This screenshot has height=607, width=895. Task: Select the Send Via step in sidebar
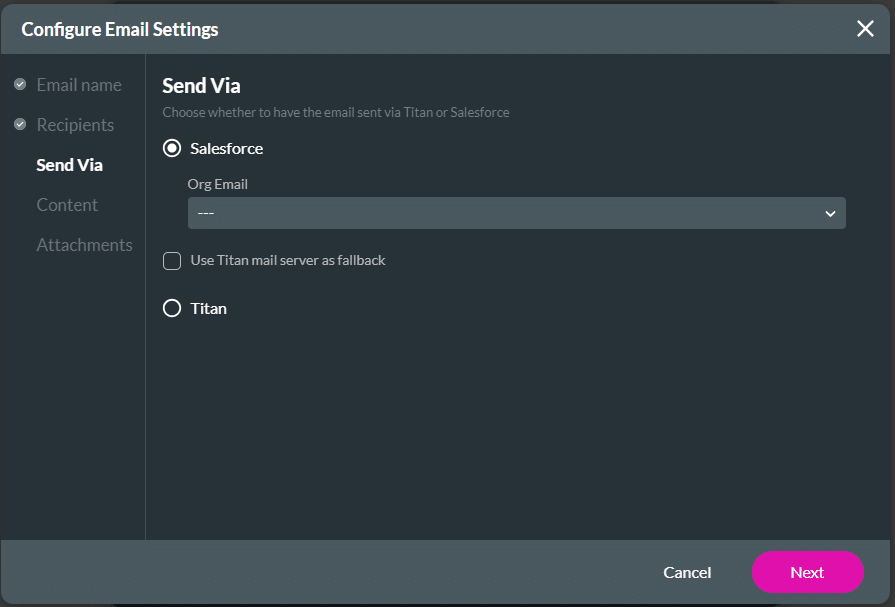tap(69, 165)
